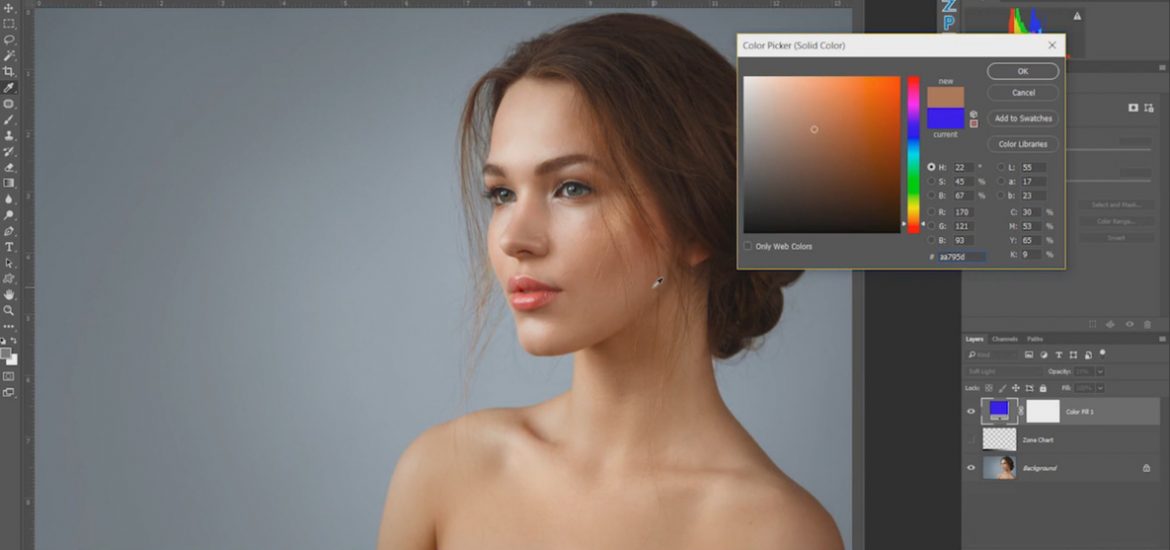Select the L lightness radio button
This screenshot has height=550, width=1170.
(x=1001, y=167)
